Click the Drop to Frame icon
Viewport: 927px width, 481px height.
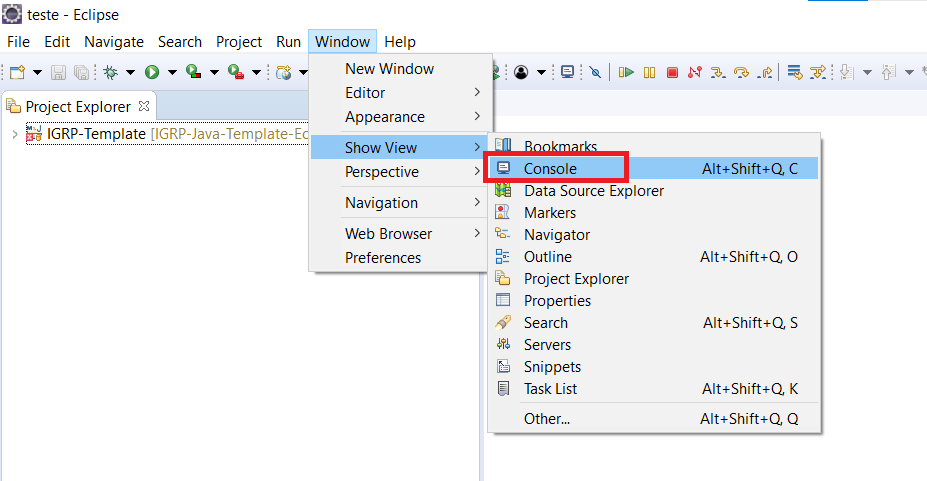coord(795,72)
